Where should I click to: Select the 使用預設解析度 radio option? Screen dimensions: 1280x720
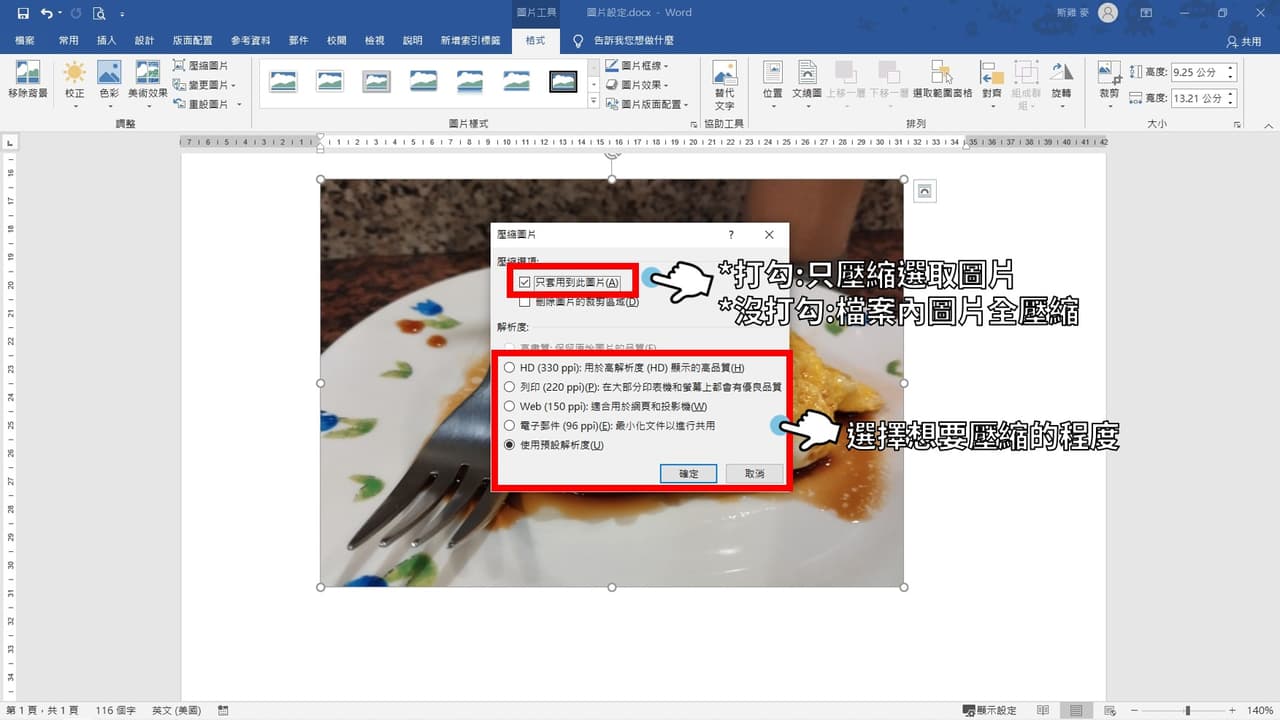[x=510, y=445]
